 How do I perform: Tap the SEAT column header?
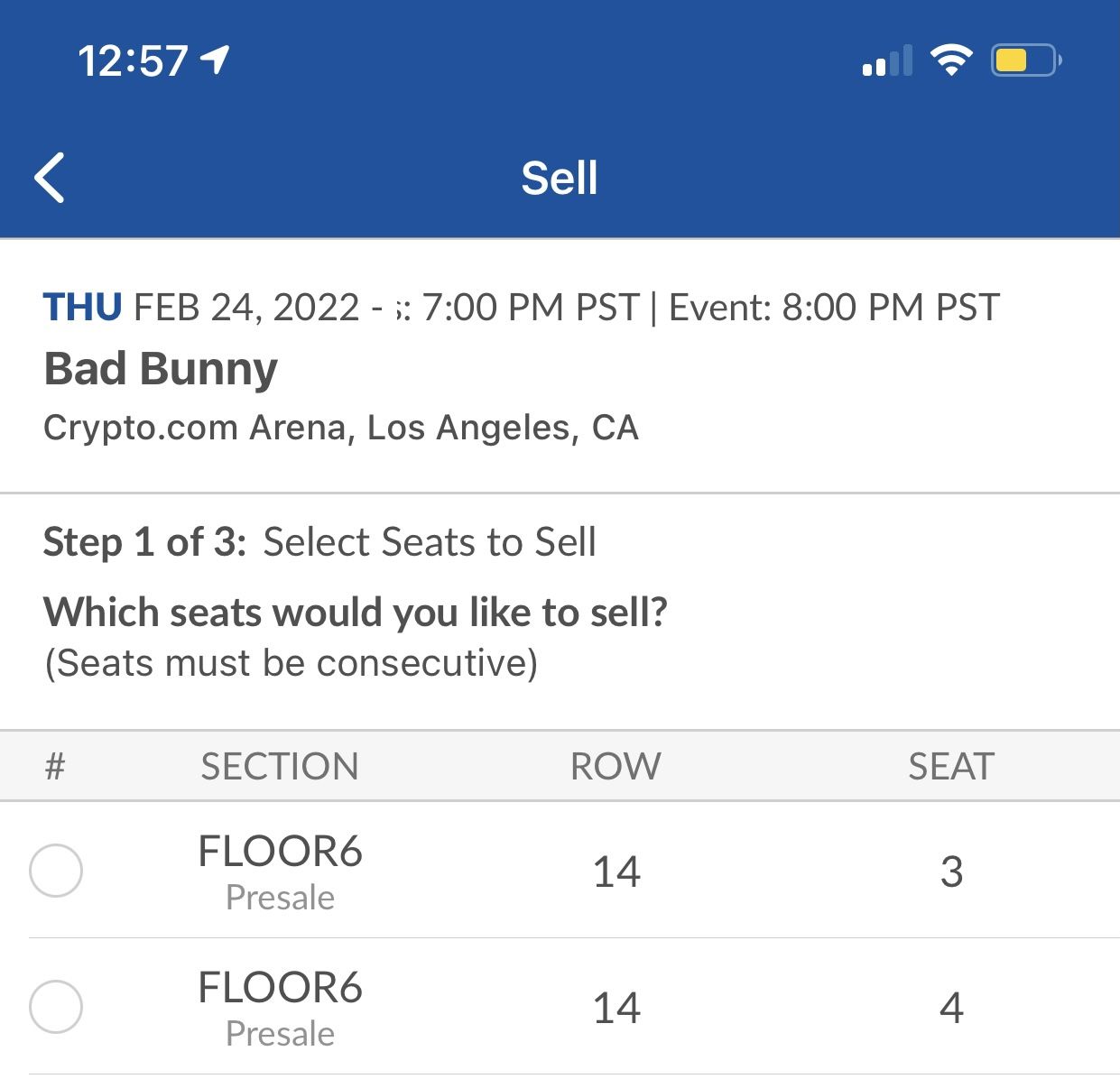[951, 766]
